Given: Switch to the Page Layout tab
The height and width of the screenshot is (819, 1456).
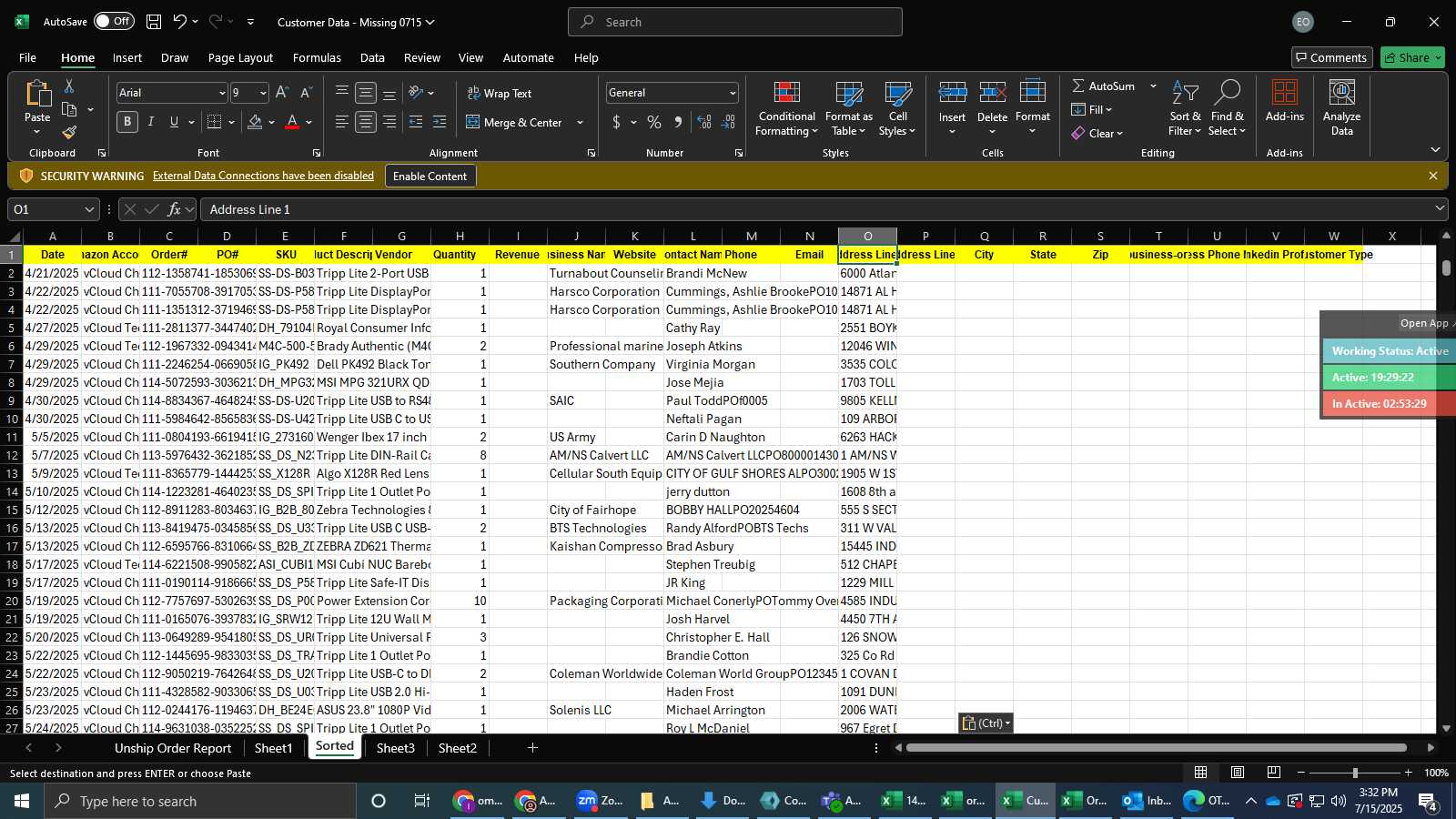Looking at the screenshot, I should tap(240, 57).
